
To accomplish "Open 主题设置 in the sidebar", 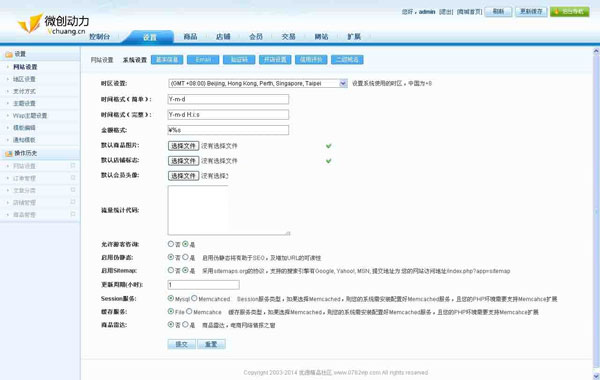I will 24,103.
